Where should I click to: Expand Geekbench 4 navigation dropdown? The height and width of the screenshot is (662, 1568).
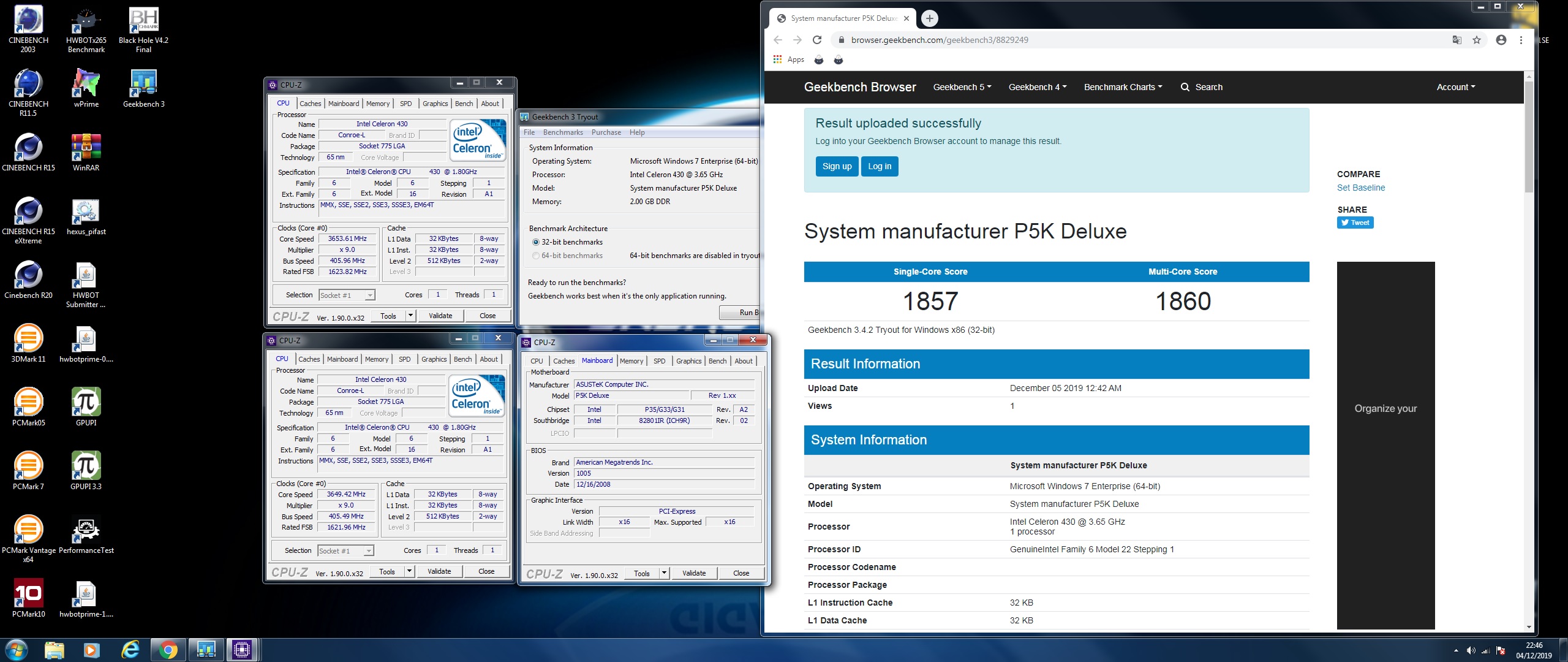(1038, 87)
